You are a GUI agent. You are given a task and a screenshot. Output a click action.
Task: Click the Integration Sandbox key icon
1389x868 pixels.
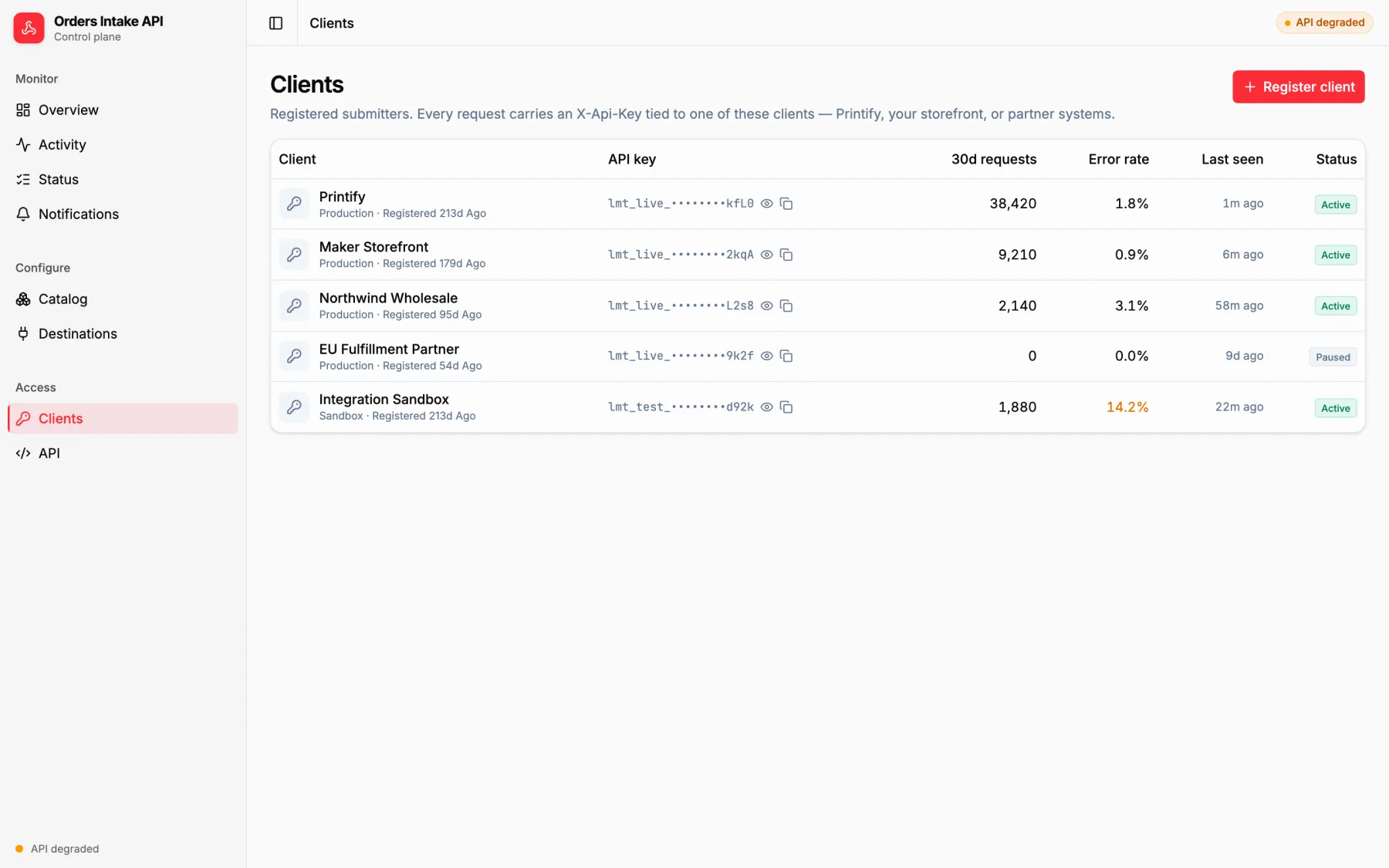(x=294, y=407)
